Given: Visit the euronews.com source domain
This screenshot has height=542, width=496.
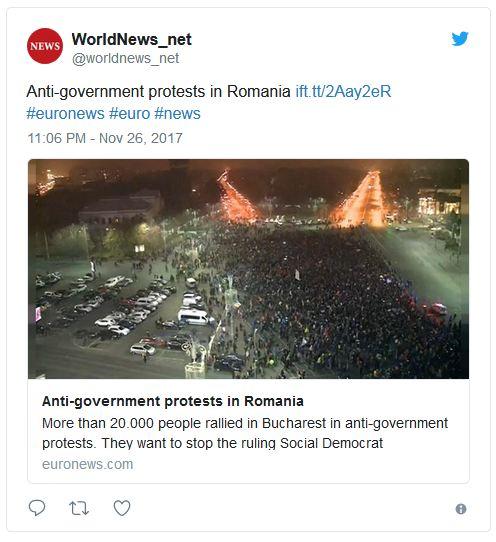Looking at the screenshot, I should click(x=87, y=464).
